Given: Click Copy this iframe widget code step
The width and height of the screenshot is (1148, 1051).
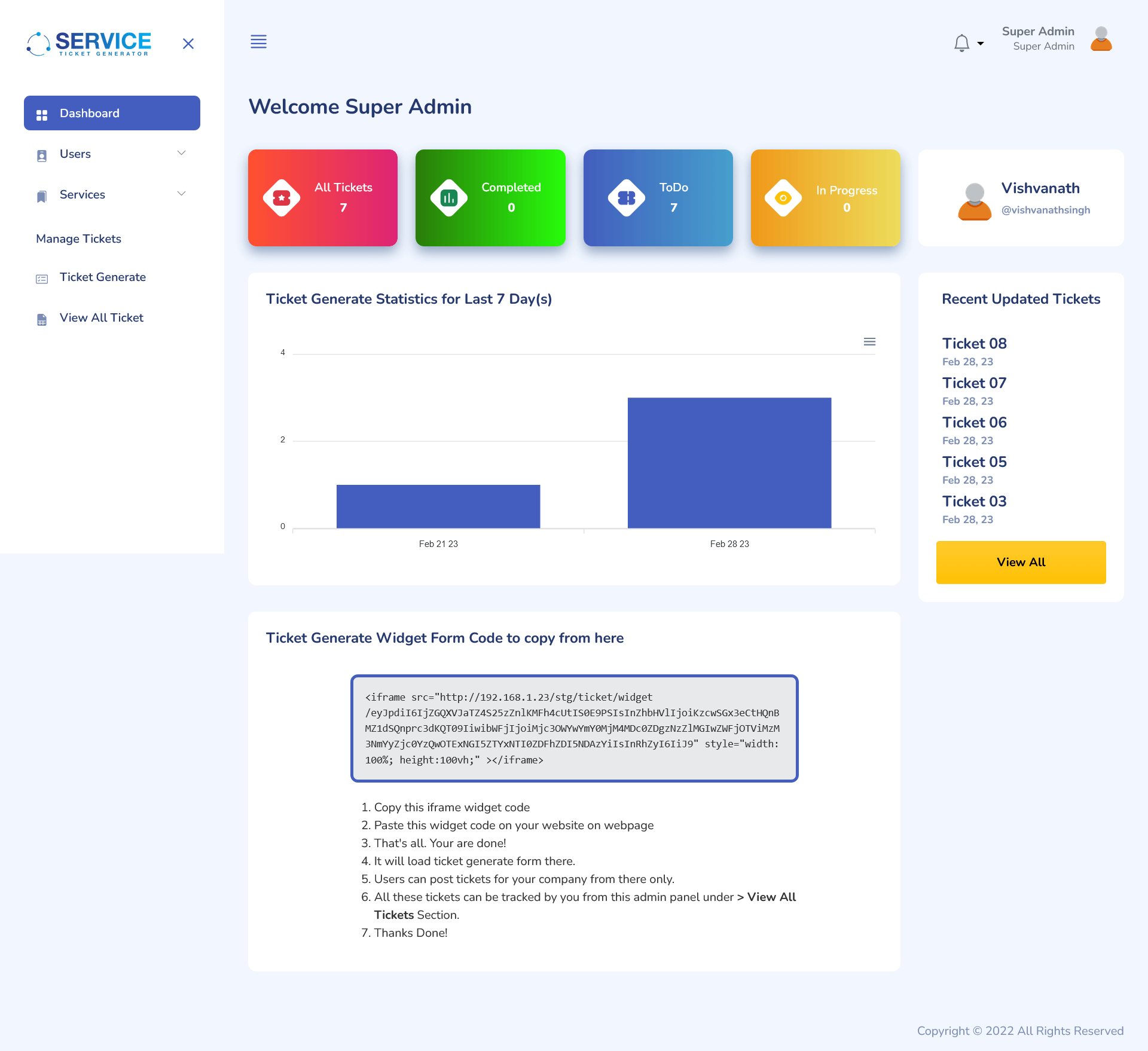Looking at the screenshot, I should (x=452, y=807).
